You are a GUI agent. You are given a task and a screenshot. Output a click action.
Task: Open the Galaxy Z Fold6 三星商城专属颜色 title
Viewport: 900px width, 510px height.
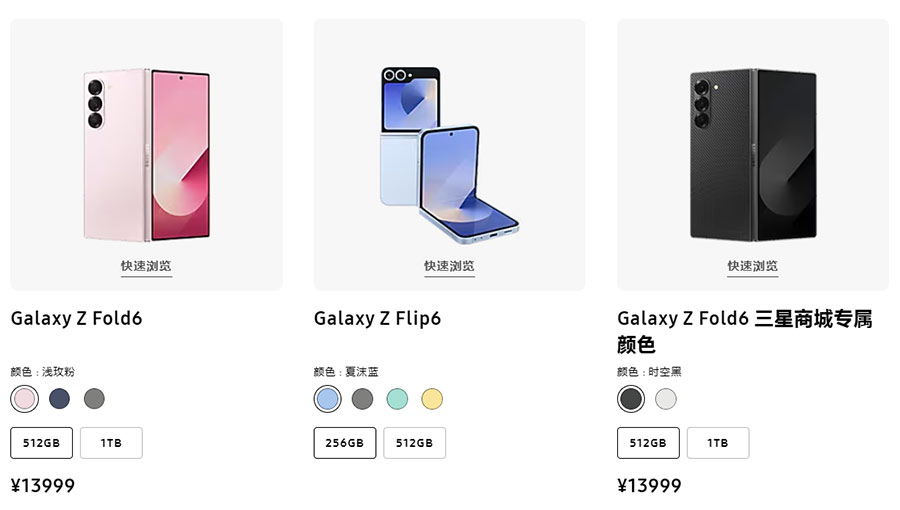tap(744, 331)
